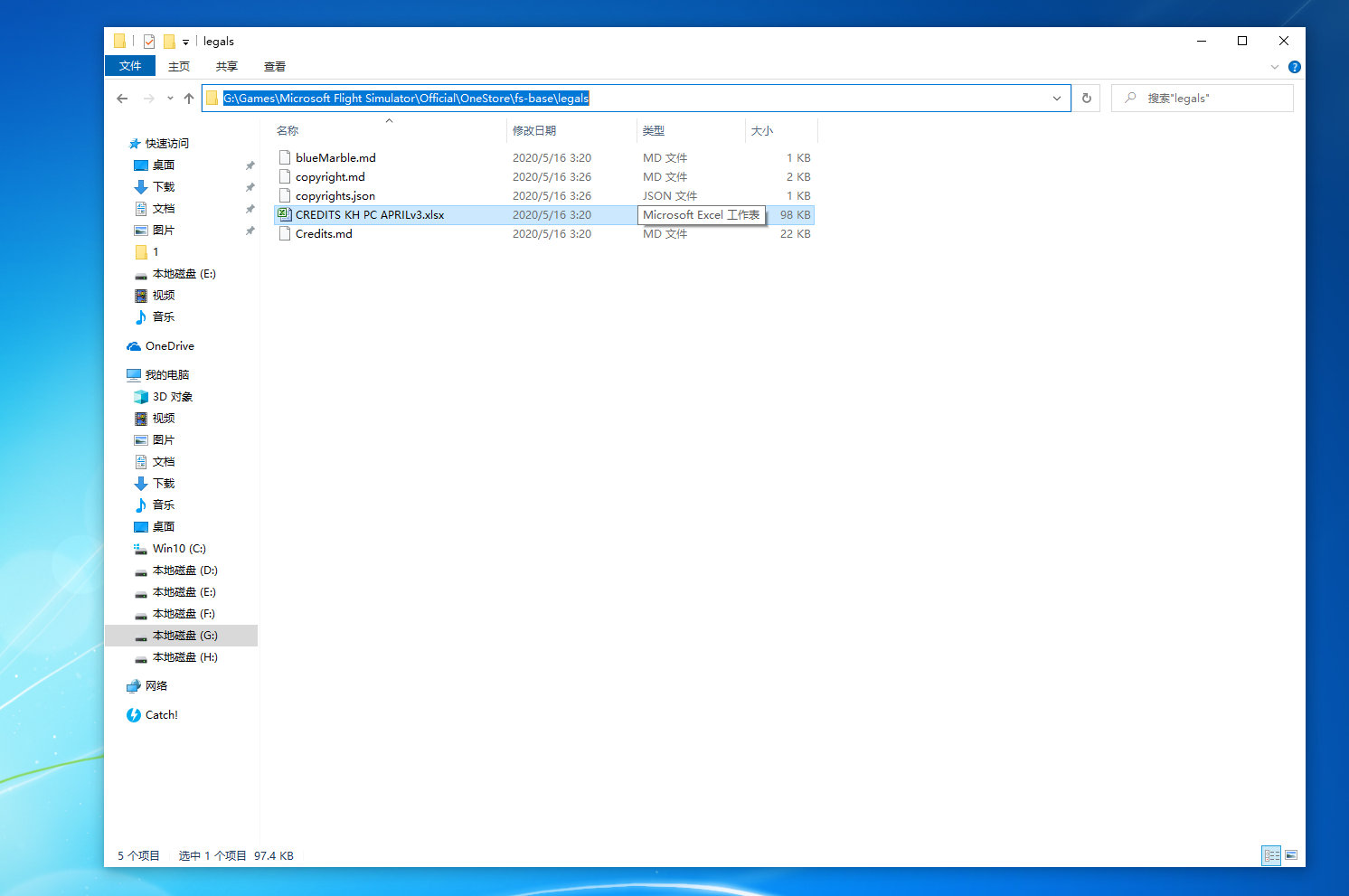Screen dimensions: 1349x896
Task: Go up one folder level
Action: 188,99
